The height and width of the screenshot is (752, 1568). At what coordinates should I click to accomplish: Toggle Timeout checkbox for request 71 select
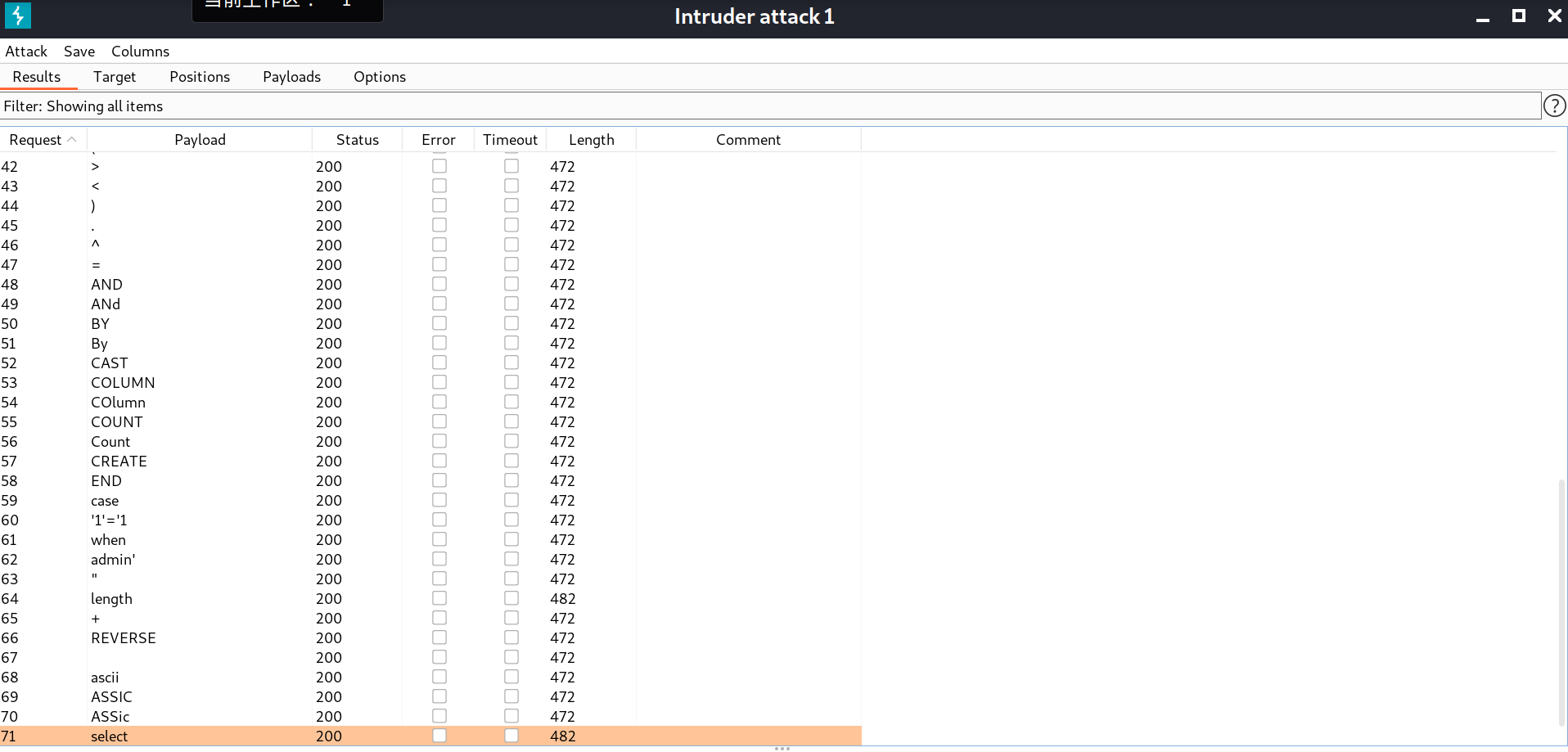(x=511, y=736)
